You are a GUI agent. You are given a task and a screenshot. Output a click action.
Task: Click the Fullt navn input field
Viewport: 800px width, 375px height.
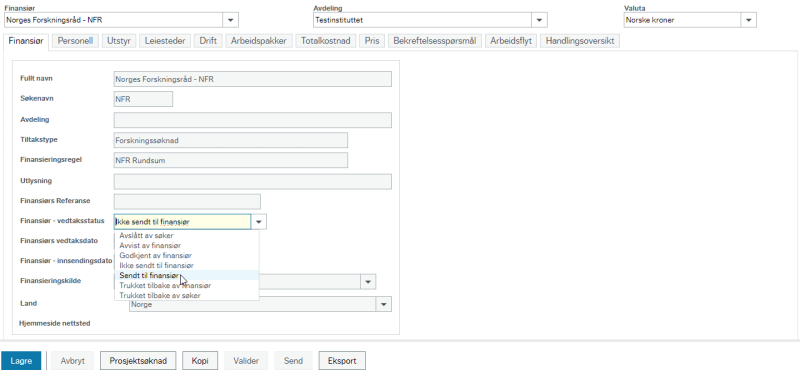pos(253,79)
